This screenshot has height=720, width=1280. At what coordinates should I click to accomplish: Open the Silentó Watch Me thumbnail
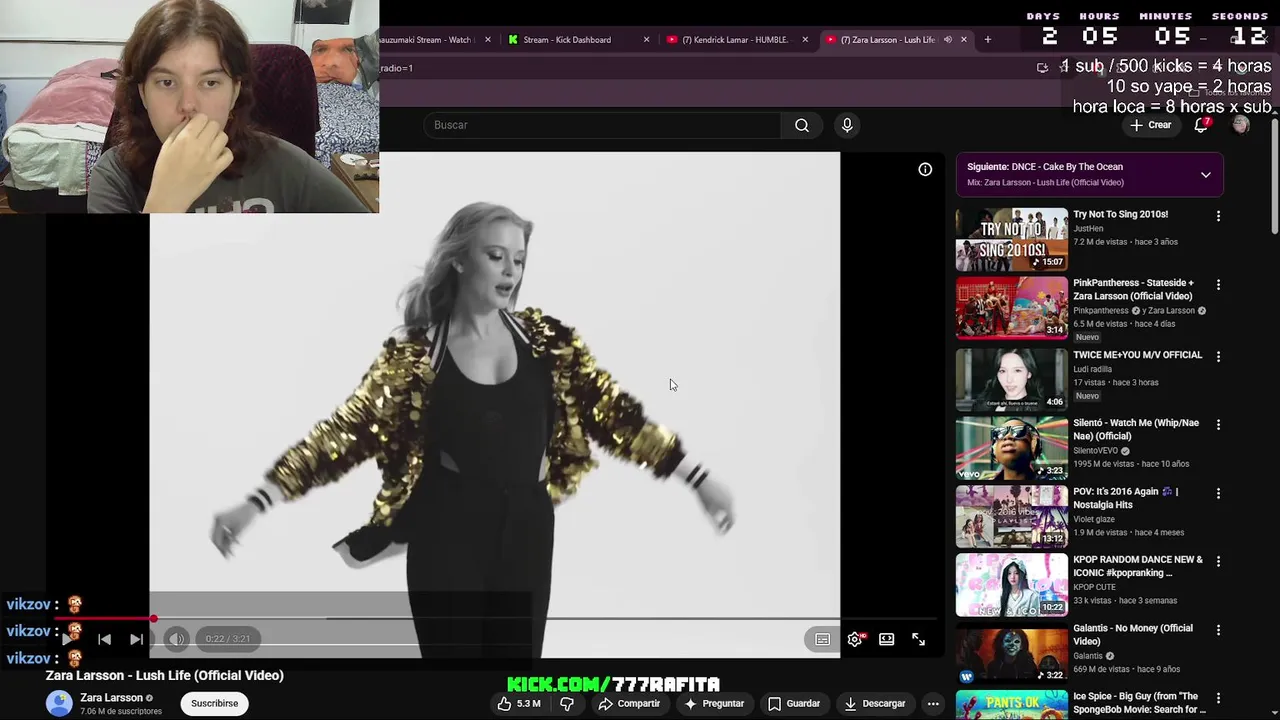(1012, 448)
